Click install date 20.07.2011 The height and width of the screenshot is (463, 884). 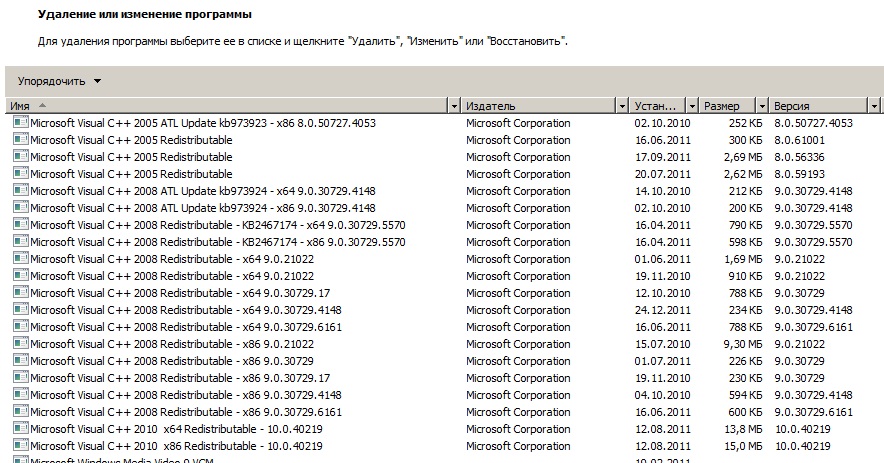pyautogui.click(x=662, y=174)
